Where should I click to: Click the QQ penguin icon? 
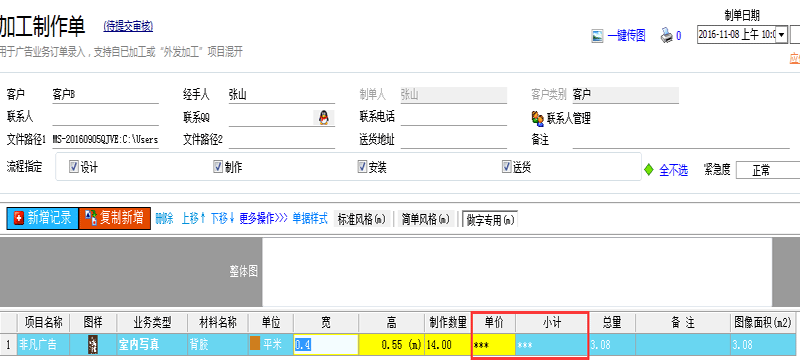tap(323, 118)
